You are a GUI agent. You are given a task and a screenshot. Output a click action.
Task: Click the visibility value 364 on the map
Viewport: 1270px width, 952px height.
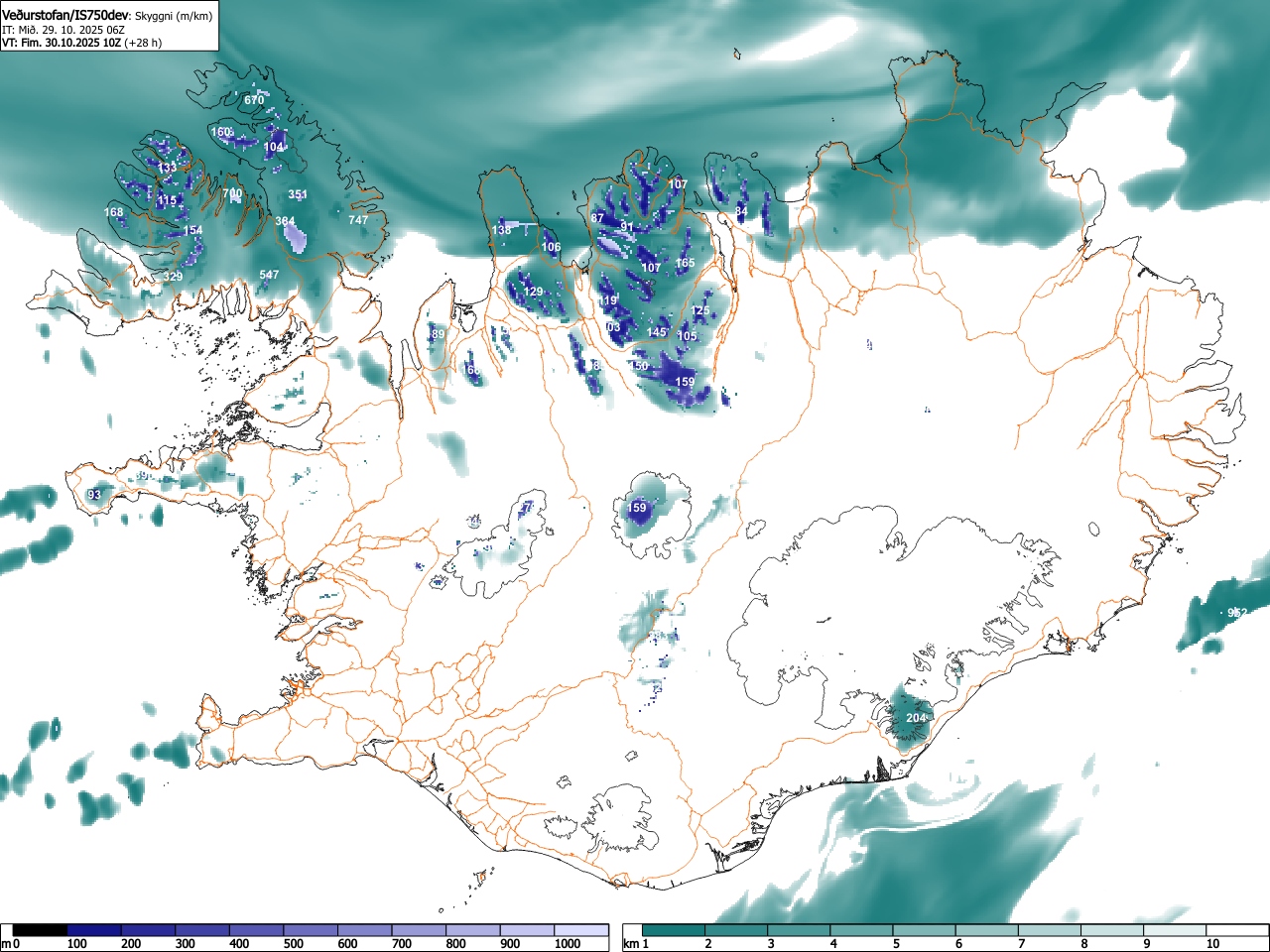(x=285, y=222)
